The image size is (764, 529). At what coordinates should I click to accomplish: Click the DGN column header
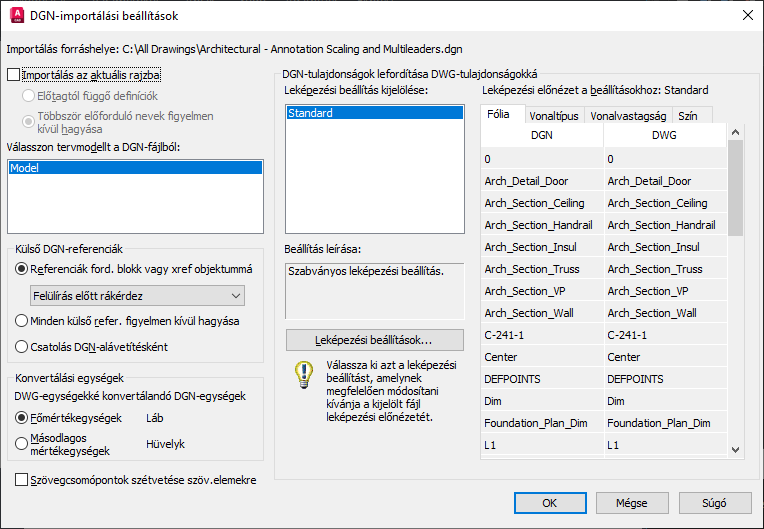coord(542,135)
